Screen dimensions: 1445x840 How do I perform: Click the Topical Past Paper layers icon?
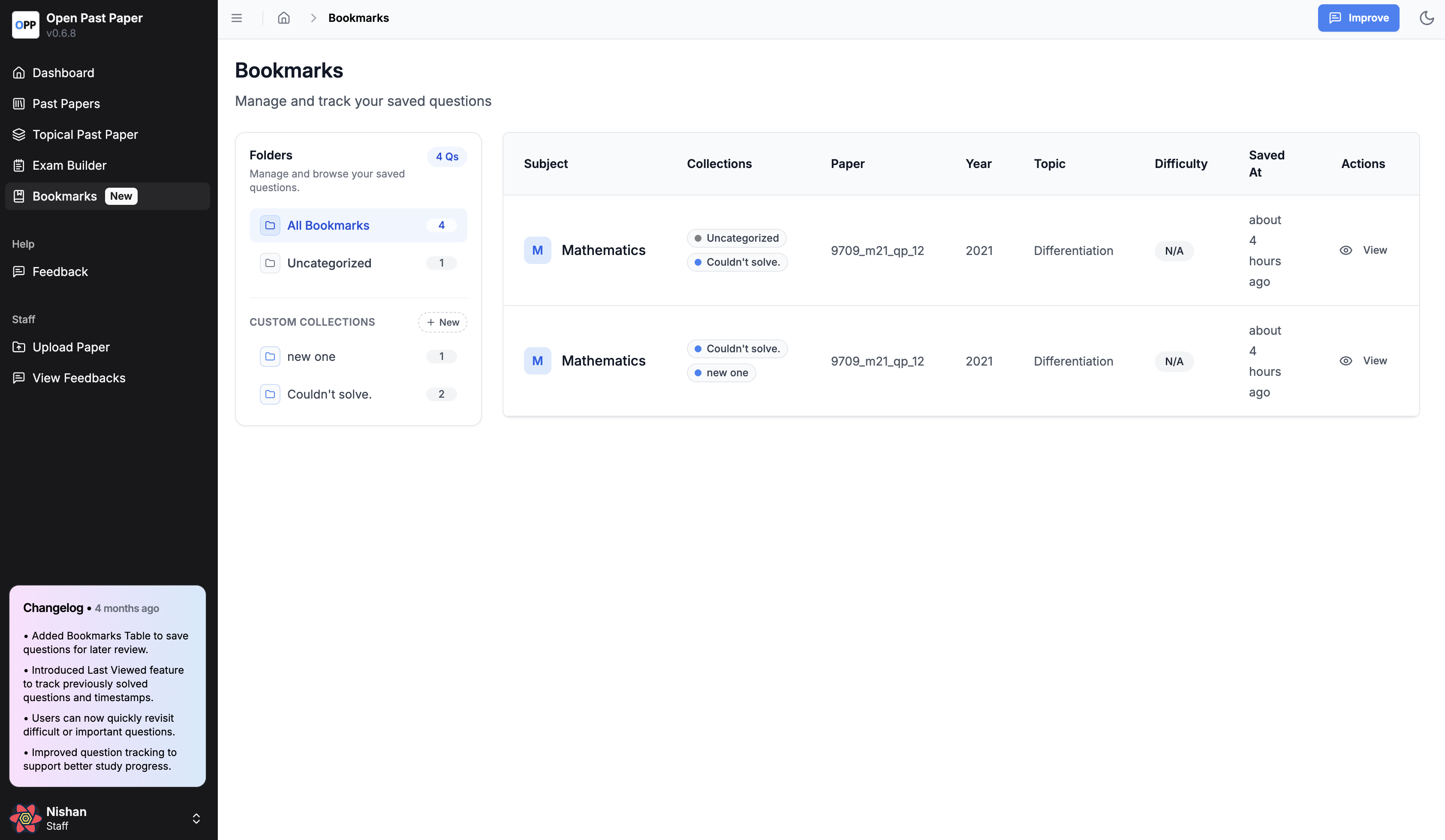point(19,135)
